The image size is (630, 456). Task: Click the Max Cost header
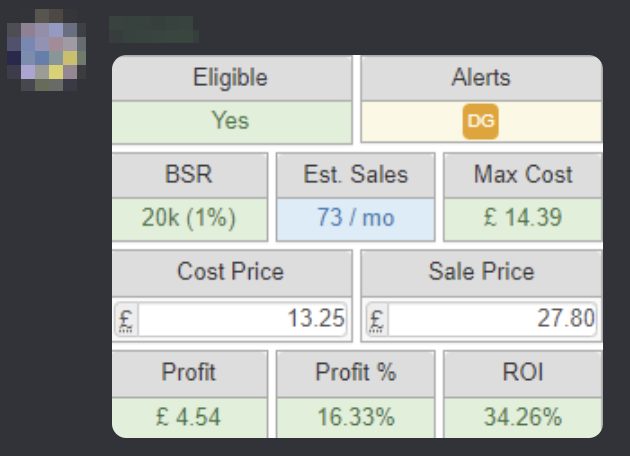pyautogui.click(x=523, y=175)
